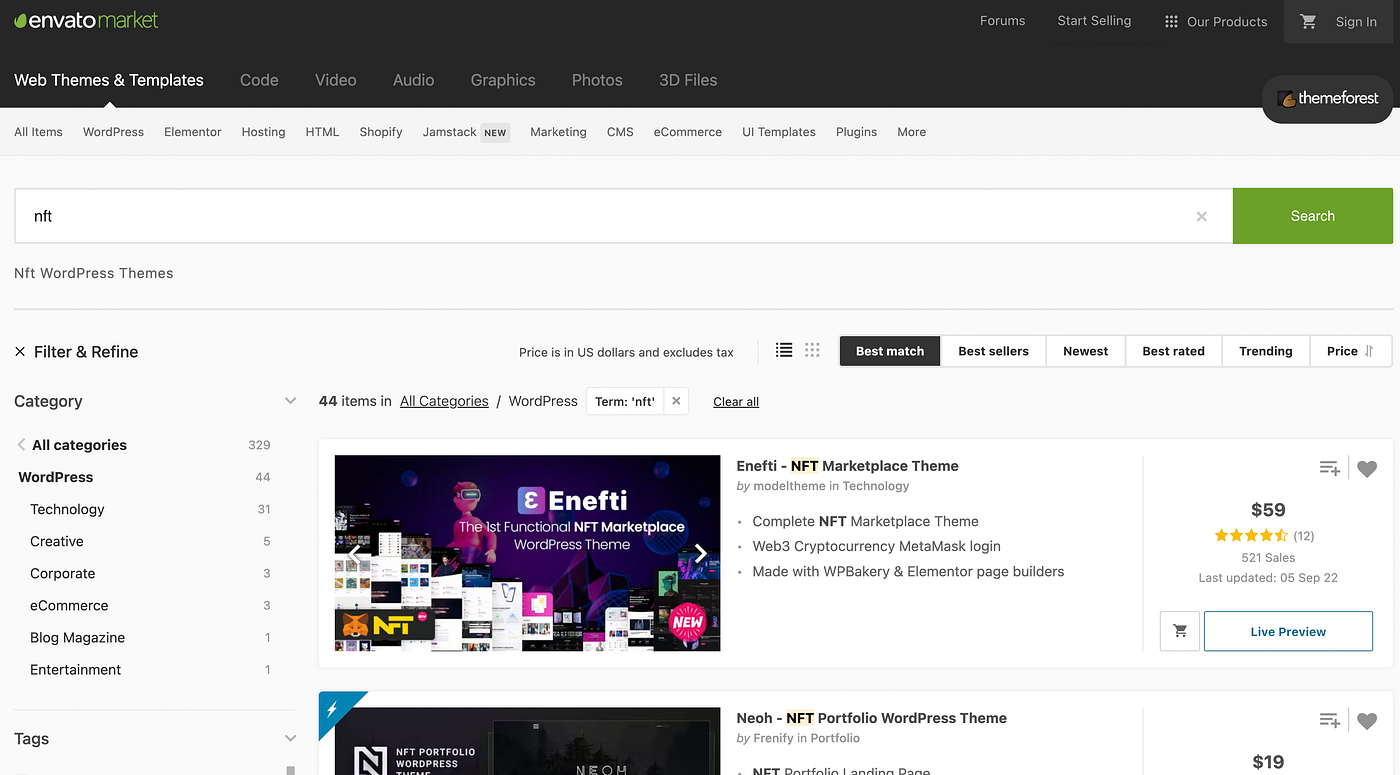Open the Code marketplace tab
This screenshot has width=1400, height=775.
point(259,80)
